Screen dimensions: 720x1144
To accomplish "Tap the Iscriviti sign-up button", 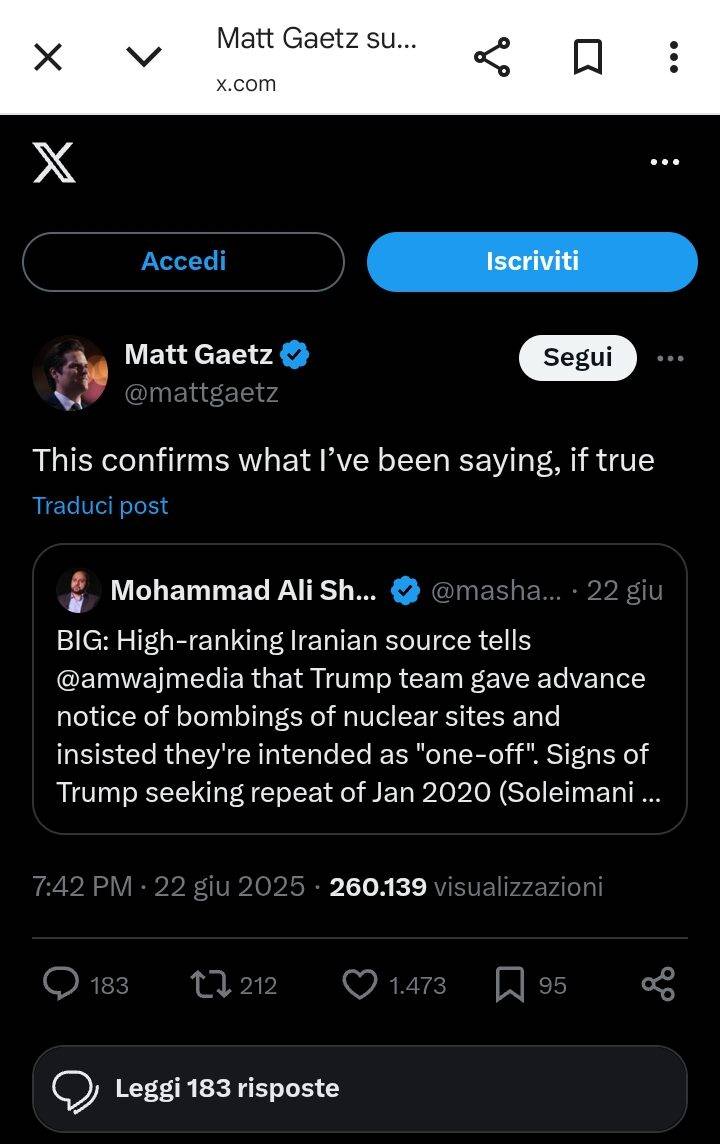I will click(x=532, y=262).
